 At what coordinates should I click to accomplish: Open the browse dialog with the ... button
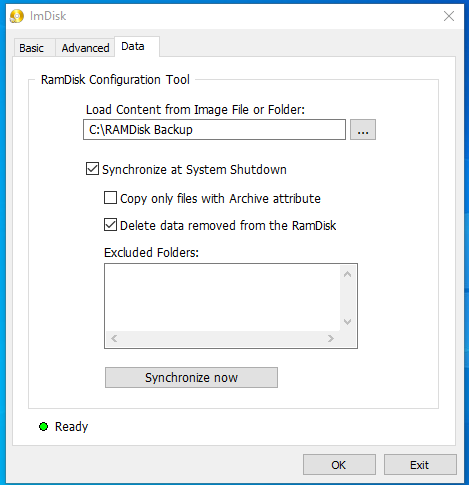point(363,130)
